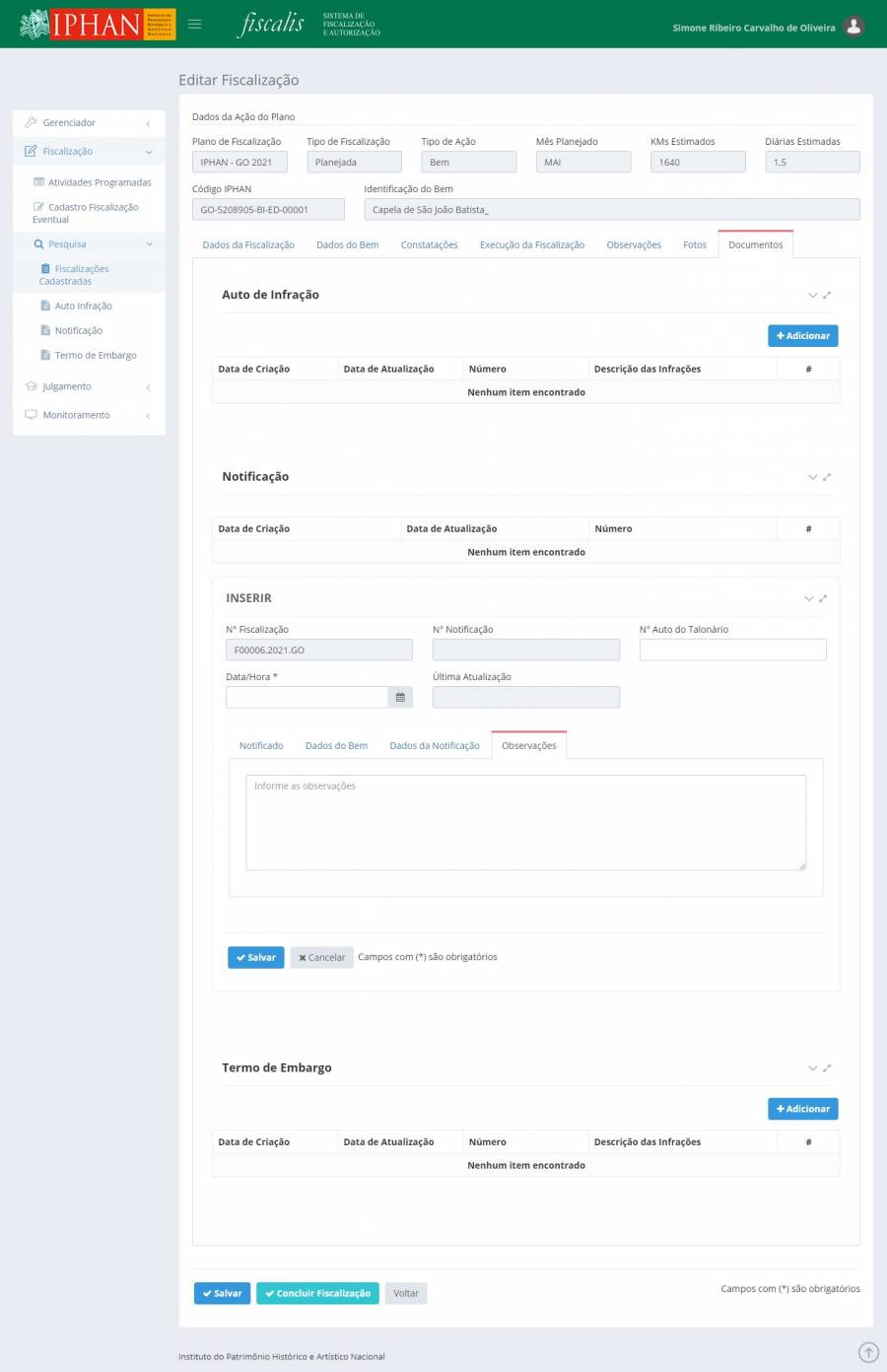
Task: Cancel the notification insert form
Action: point(321,958)
